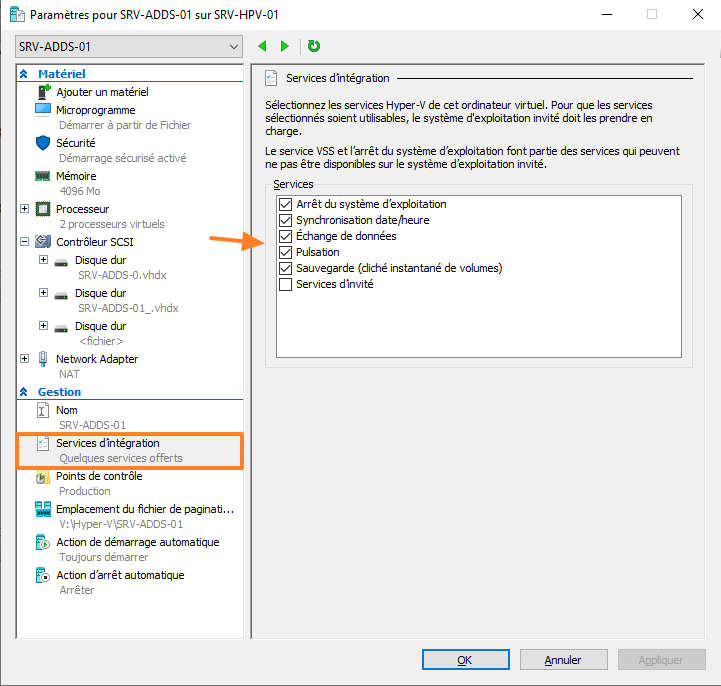Click "2 processeurs virtuels" text
The width and height of the screenshot is (721, 686).
(x=112, y=224)
